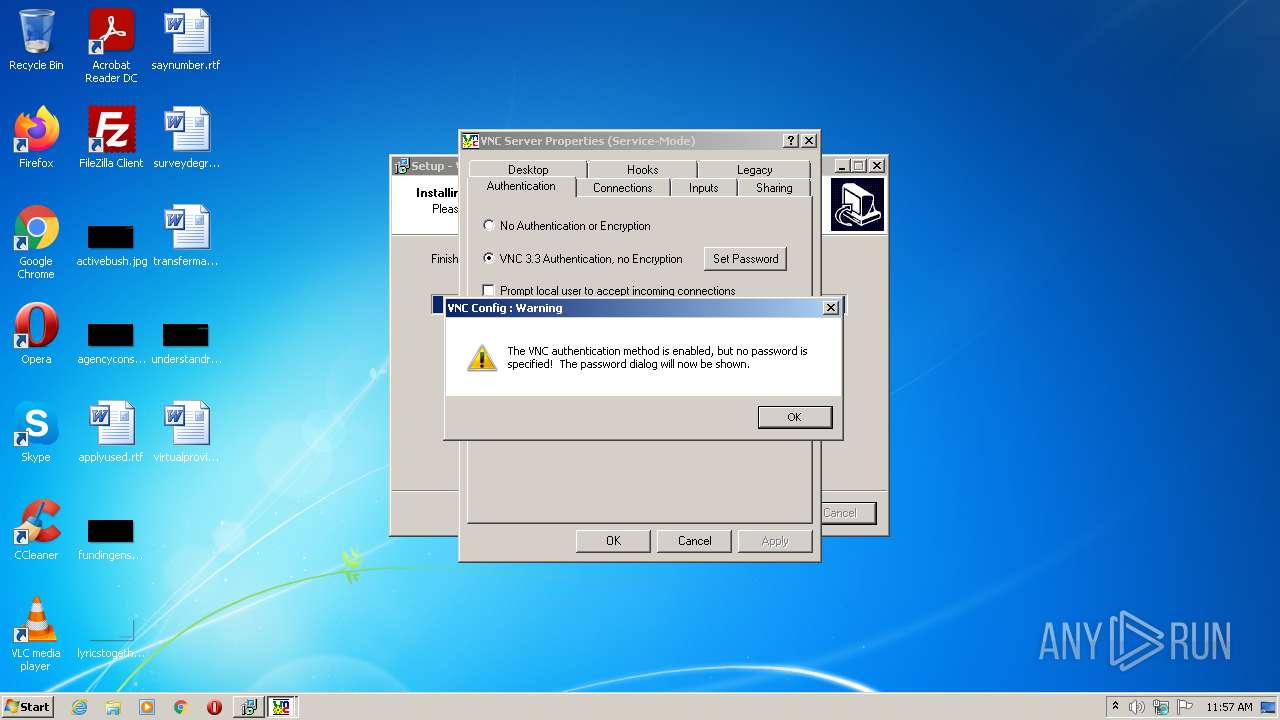
Task: Select the FileZilla Client shortcut
Action: pos(111,138)
